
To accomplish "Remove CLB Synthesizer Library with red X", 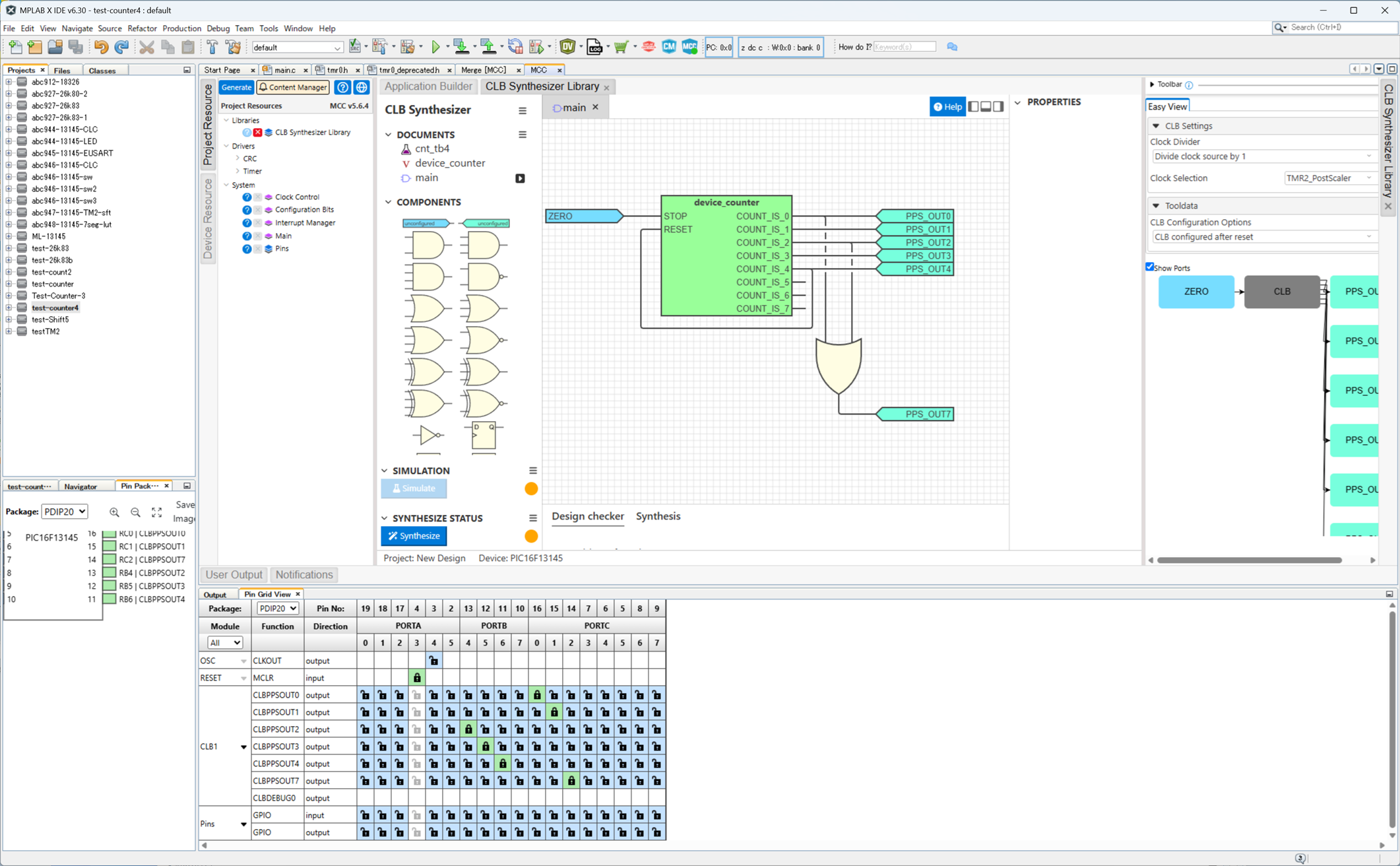I will click(x=257, y=133).
